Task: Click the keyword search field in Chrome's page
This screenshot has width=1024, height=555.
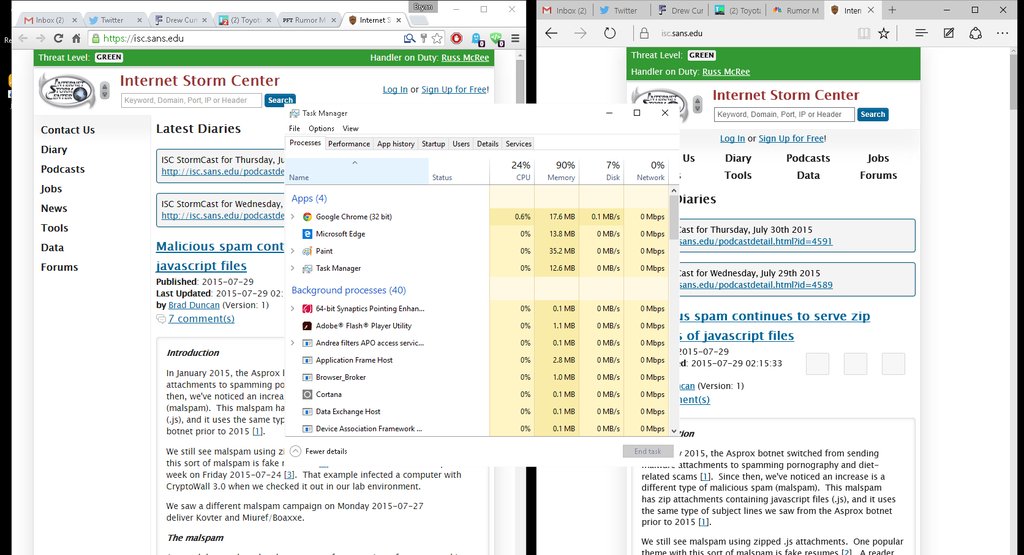Action: pyautogui.click(x=191, y=101)
